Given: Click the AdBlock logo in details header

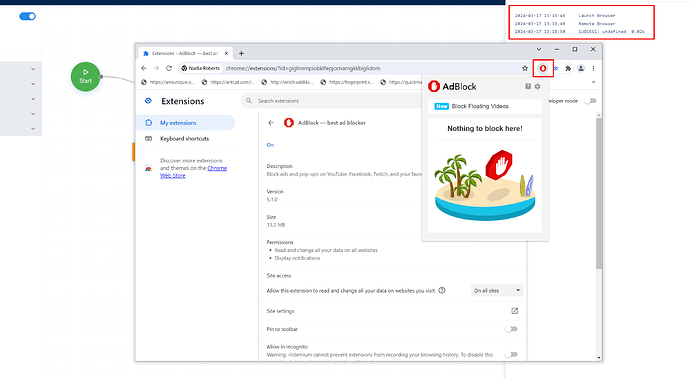Looking at the screenshot, I should [x=289, y=123].
